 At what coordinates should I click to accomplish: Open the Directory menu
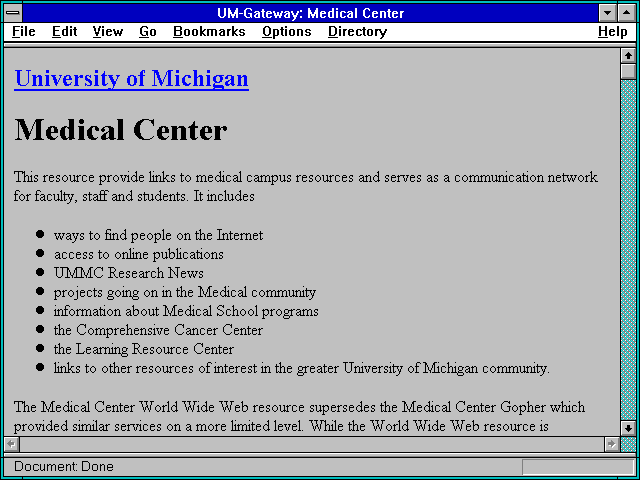pyautogui.click(x=358, y=32)
